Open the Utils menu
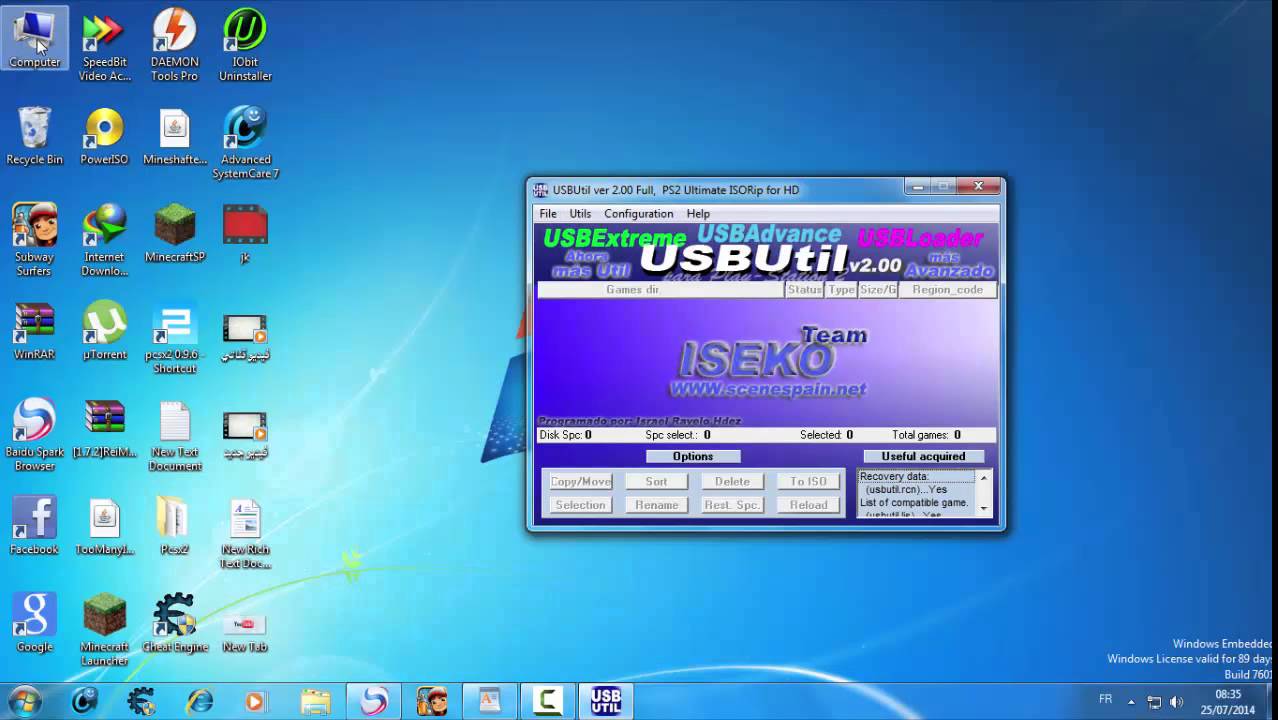1278x720 pixels. click(580, 214)
